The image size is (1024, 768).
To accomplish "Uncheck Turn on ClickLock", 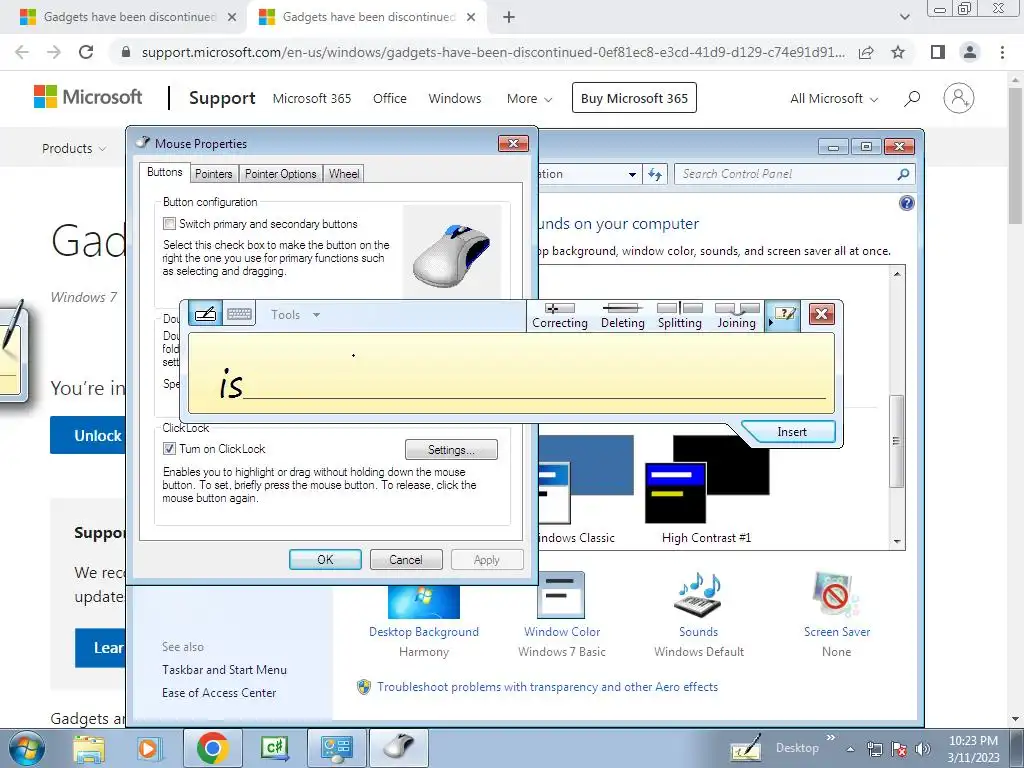I will [169, 449].
